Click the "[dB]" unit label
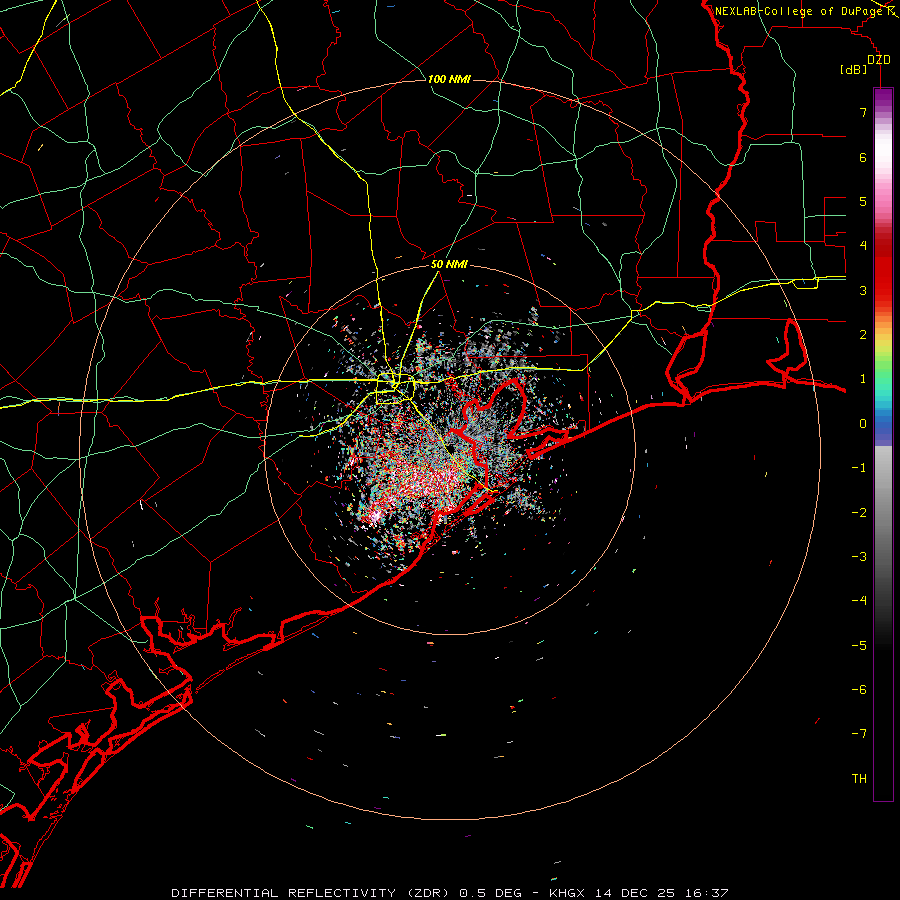Viewport: 900px width, 900px height. pyautogui.click(x=854, y=69)
